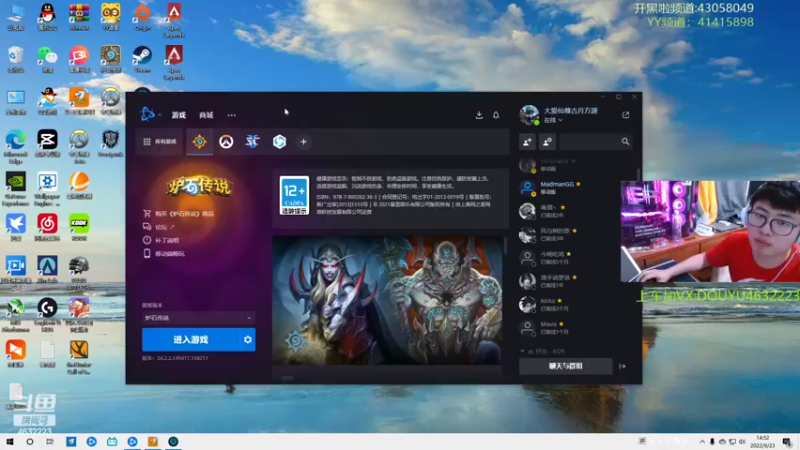800x450 pixels.
Task: Open the shop cart link for Hearthstone items
Action: coord(178,214)
